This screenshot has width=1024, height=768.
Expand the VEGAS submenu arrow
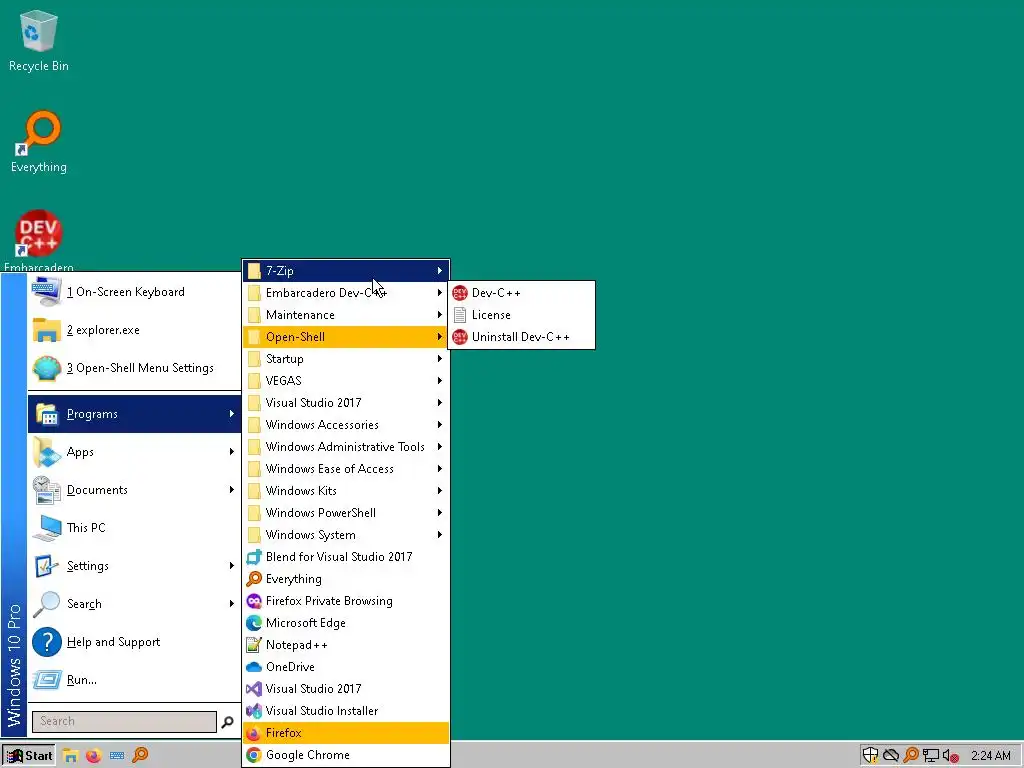click(x=440, y=381)
